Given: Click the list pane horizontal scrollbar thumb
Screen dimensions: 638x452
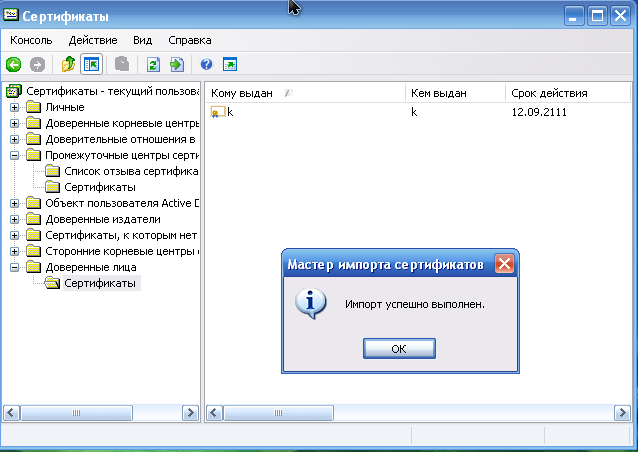Looking at the screenshot, I should pos(278,413).
